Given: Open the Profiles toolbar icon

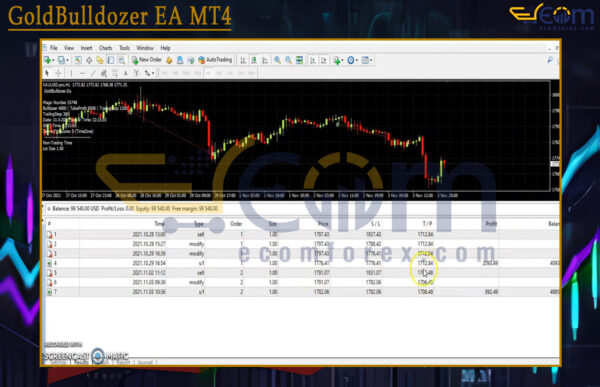Looking at the screenshot, I should click(61, 60).
